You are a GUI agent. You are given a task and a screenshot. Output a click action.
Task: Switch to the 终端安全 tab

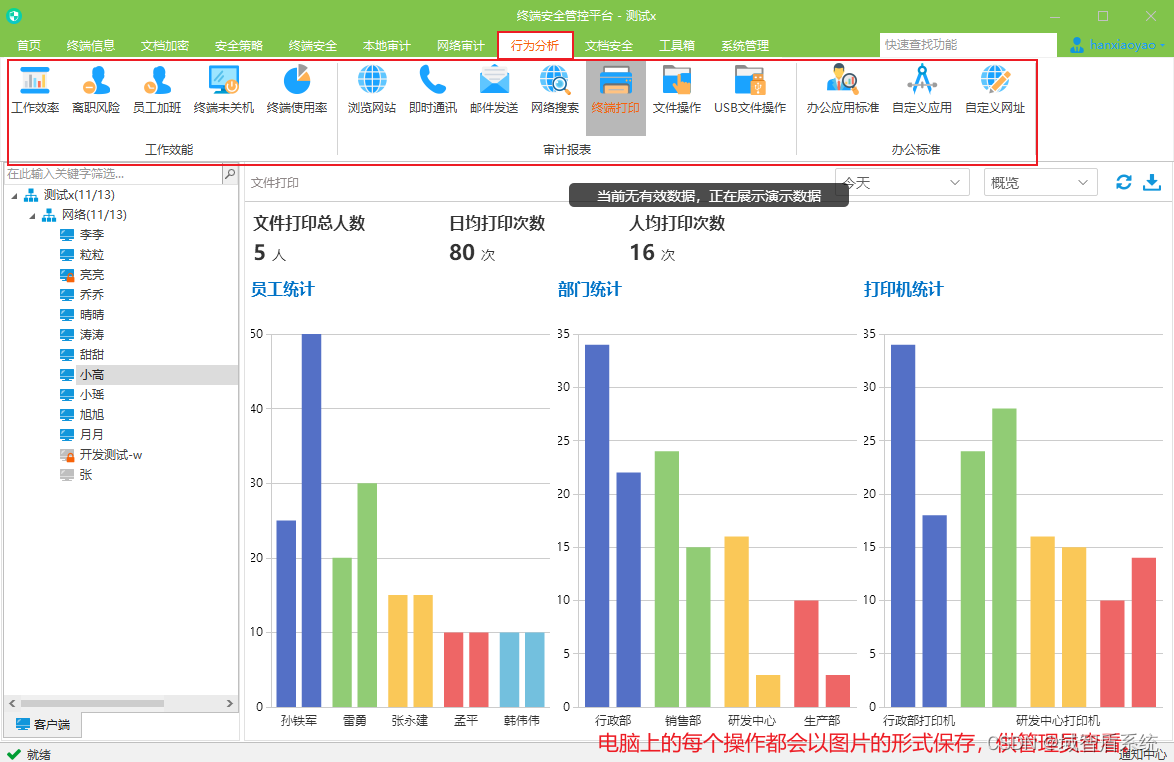[313, 46]
